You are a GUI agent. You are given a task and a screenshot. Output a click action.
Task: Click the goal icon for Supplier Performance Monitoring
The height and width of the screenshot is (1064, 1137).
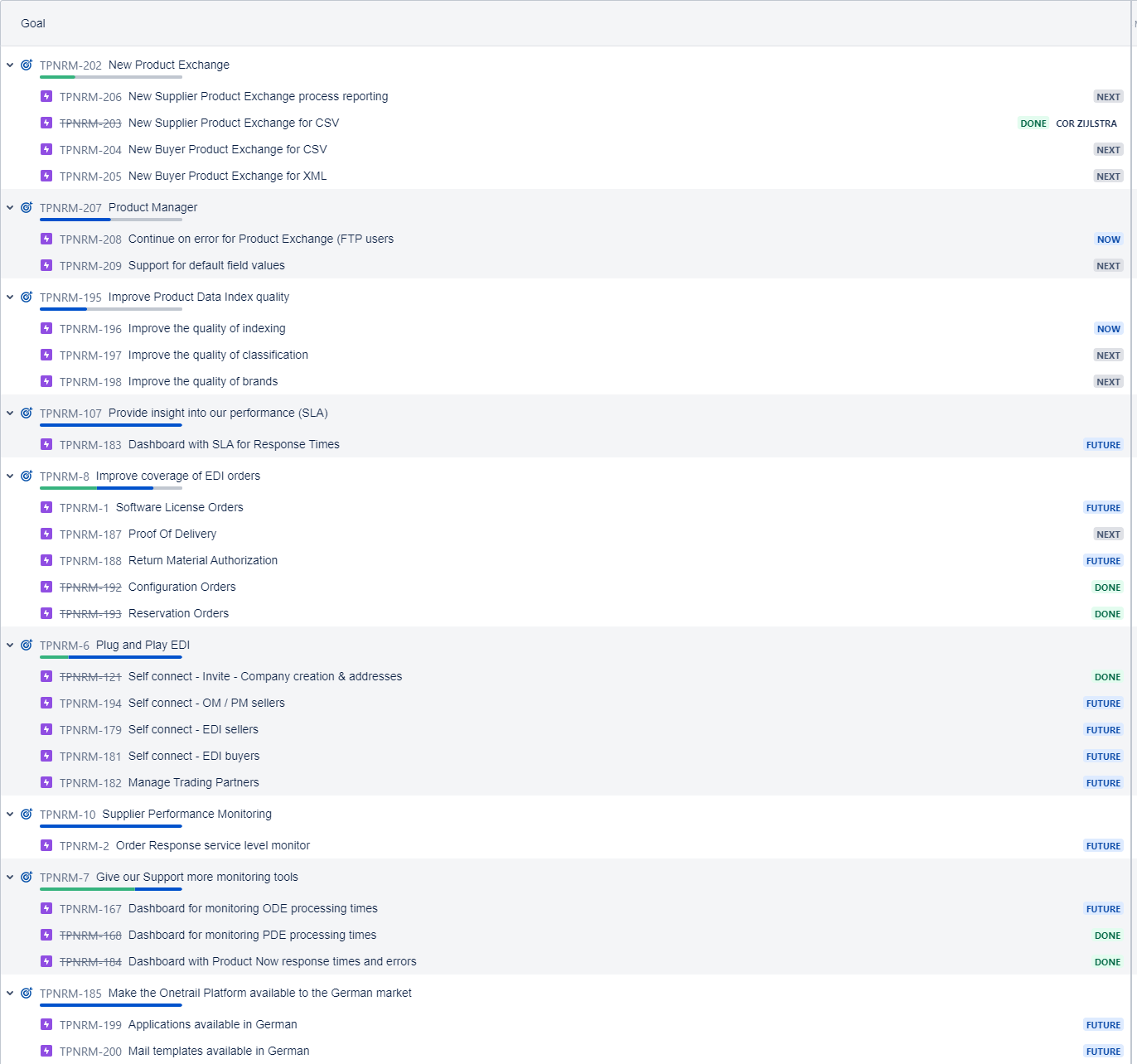tap(27, 814)
